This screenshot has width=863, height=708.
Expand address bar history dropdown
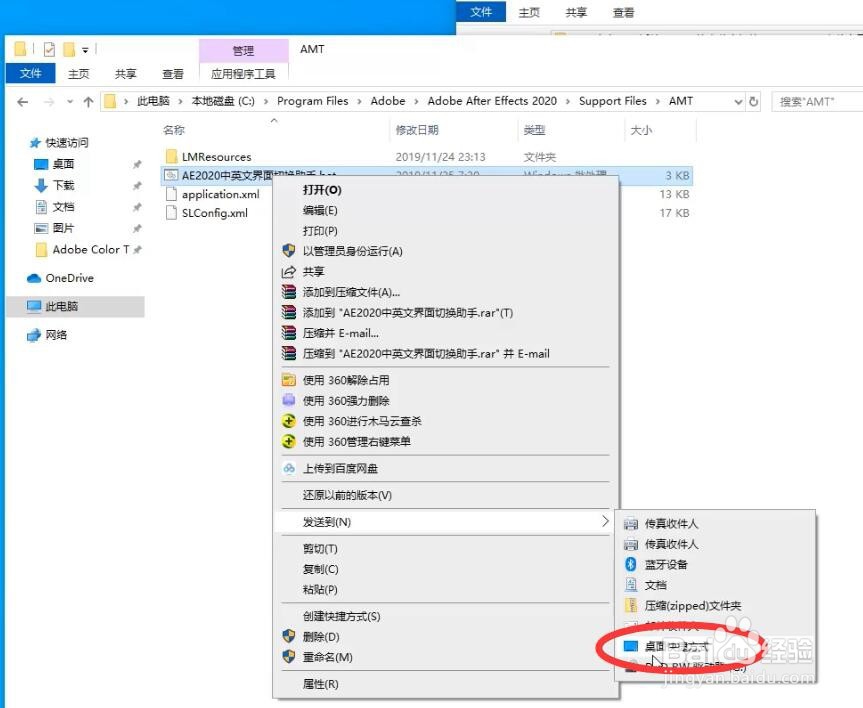pyautogui.click(x=738, y=101)
